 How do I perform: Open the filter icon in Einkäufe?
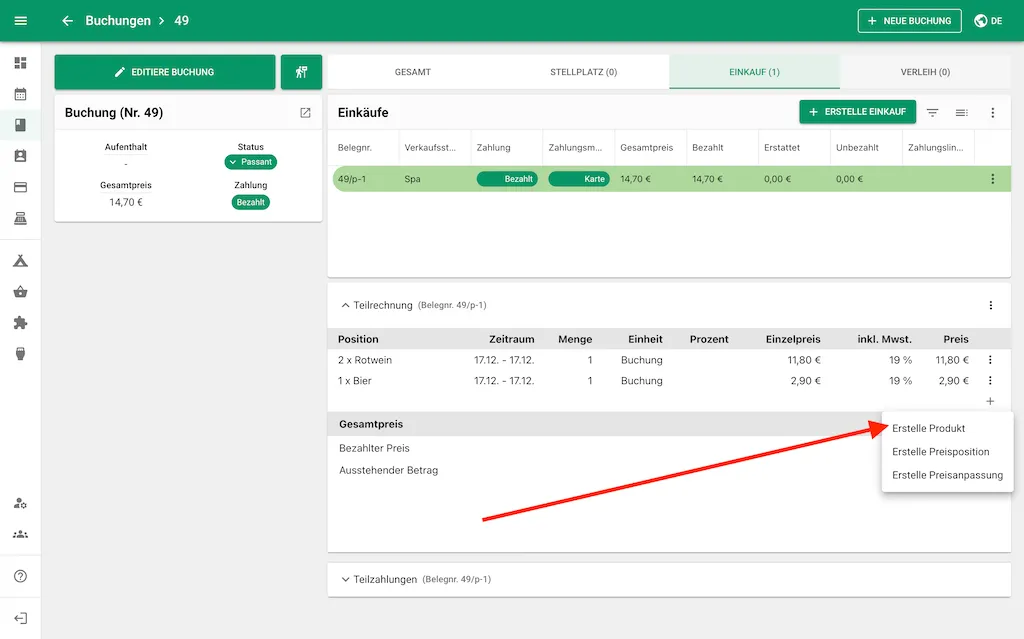tap(933, 112)
